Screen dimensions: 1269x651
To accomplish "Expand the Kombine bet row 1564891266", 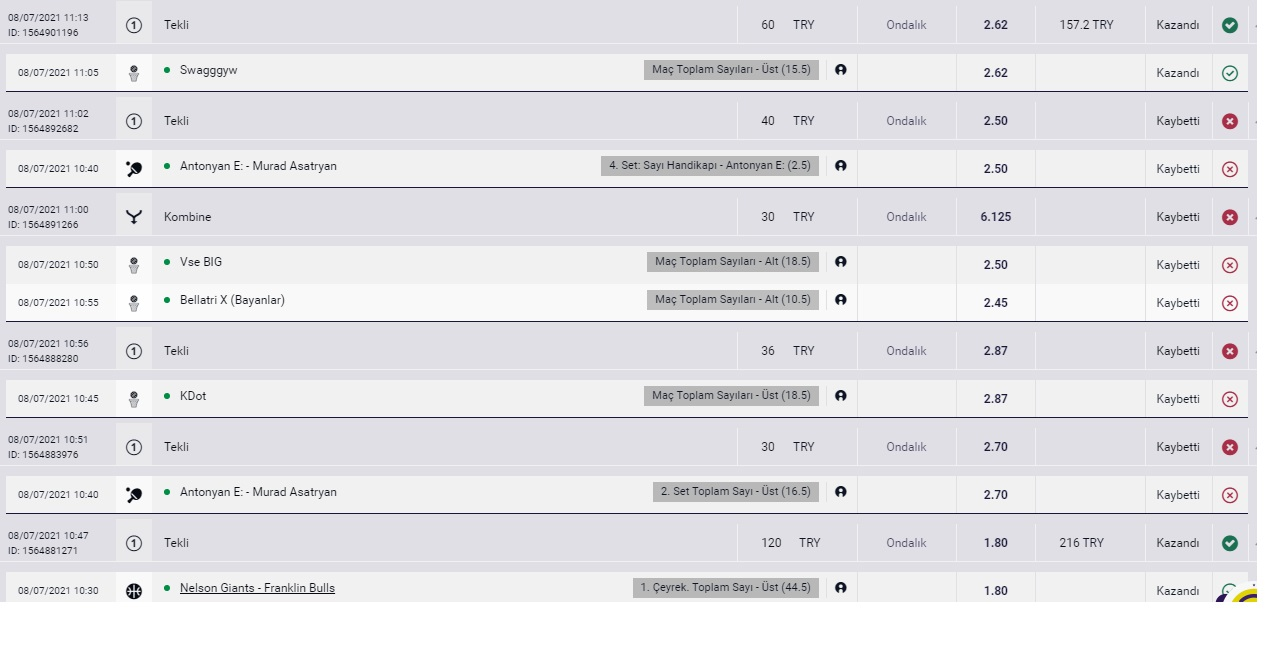I will pyautogui.click(x=626, y=217).
